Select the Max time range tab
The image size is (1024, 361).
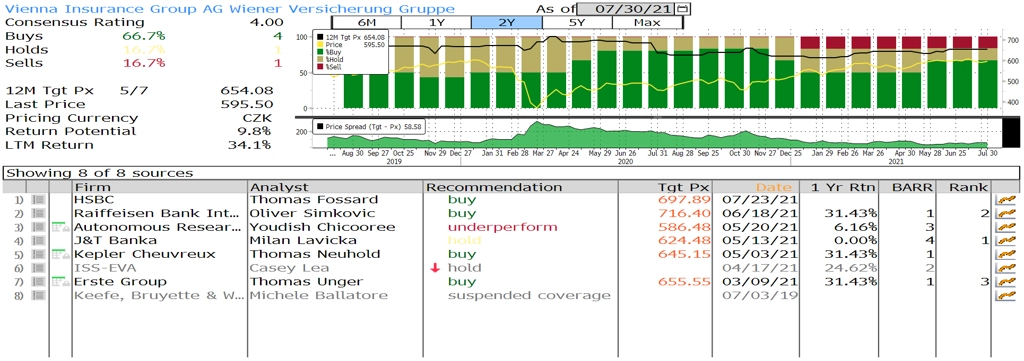tap(647, 23)
